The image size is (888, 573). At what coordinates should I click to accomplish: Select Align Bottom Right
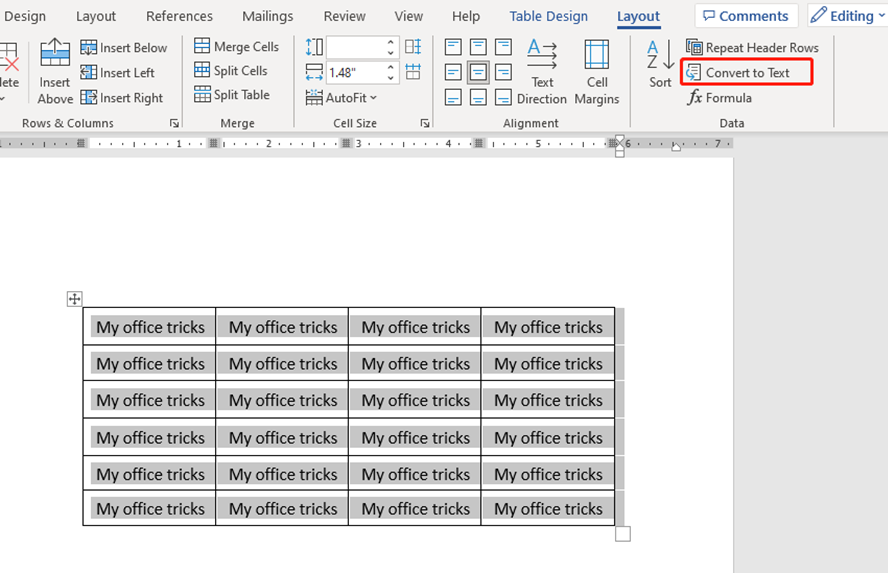[503, 97]
